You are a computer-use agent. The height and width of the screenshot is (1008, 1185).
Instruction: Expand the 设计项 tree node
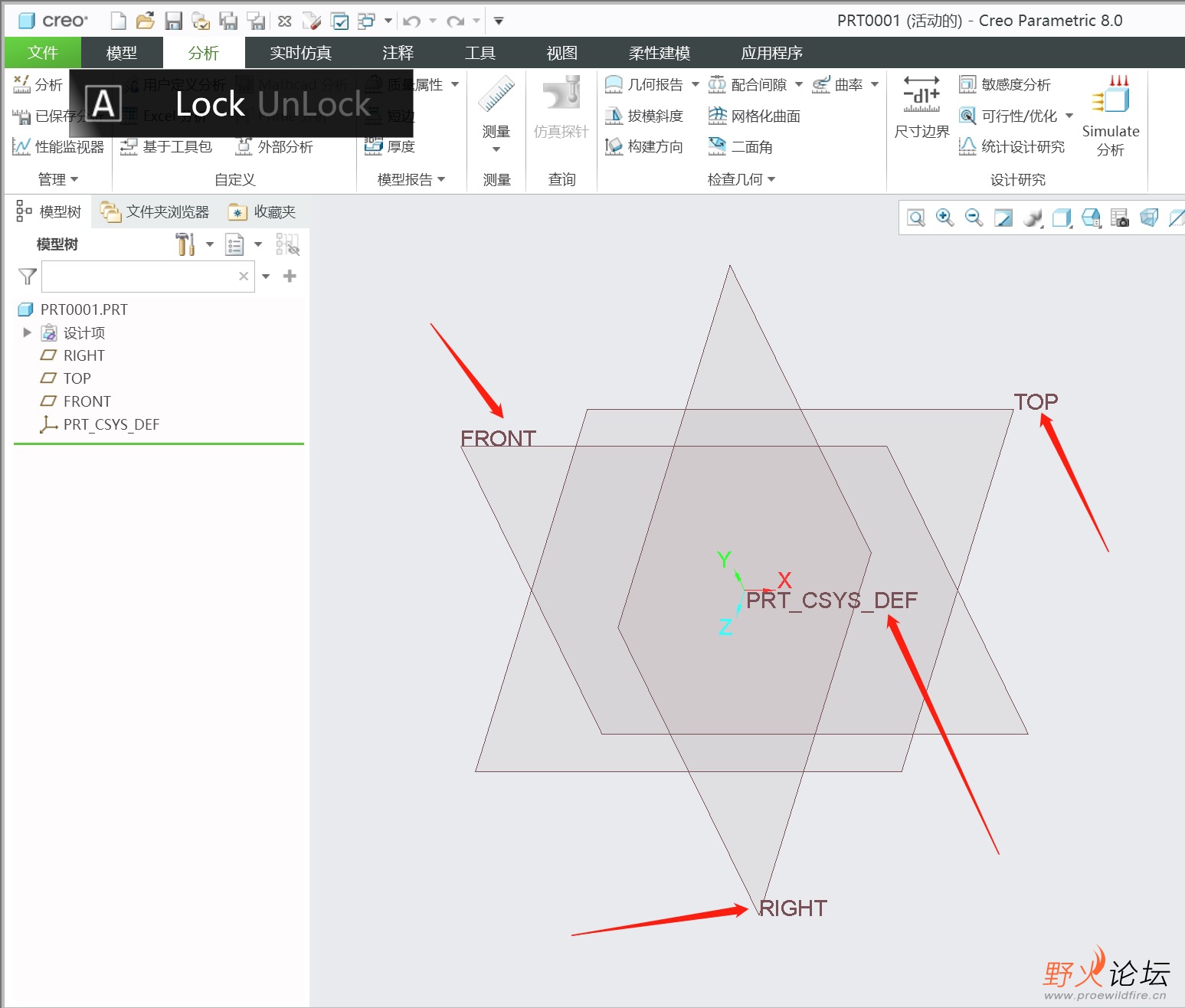tap(28, 332)
